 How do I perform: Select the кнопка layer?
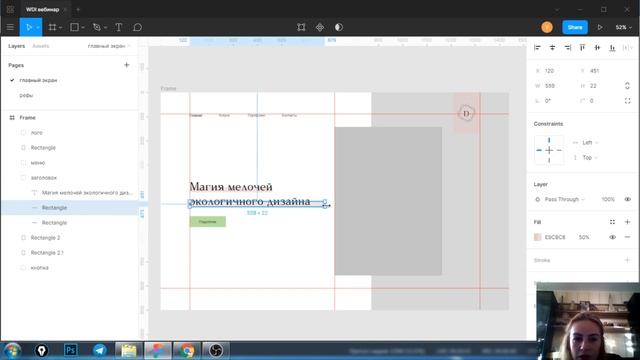click(40, 268)
